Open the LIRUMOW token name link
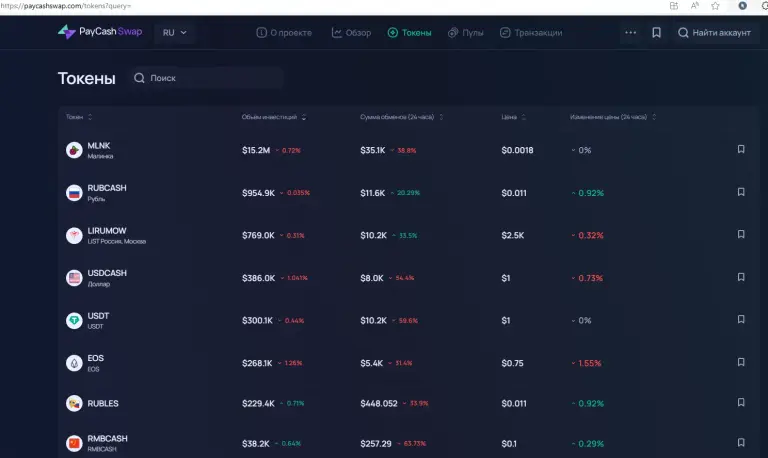 [107, 231]
